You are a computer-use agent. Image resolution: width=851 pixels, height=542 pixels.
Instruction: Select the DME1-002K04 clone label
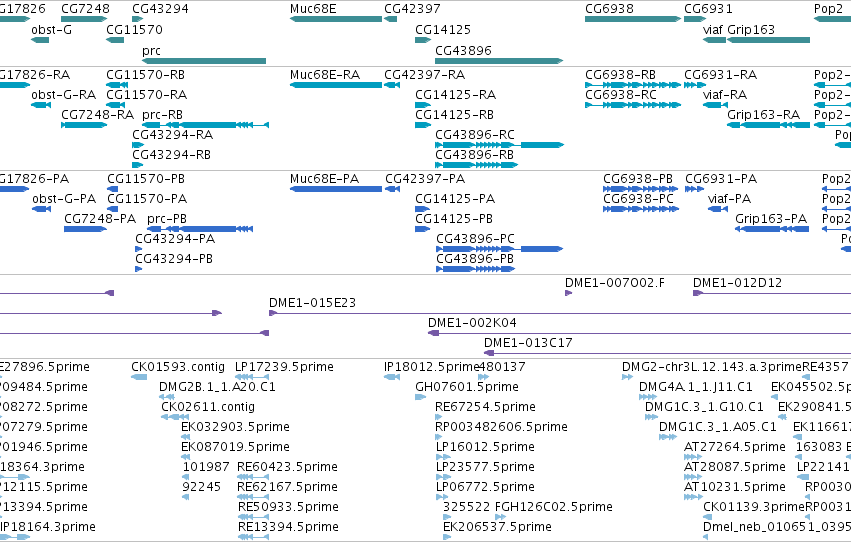tap(472, 323)
